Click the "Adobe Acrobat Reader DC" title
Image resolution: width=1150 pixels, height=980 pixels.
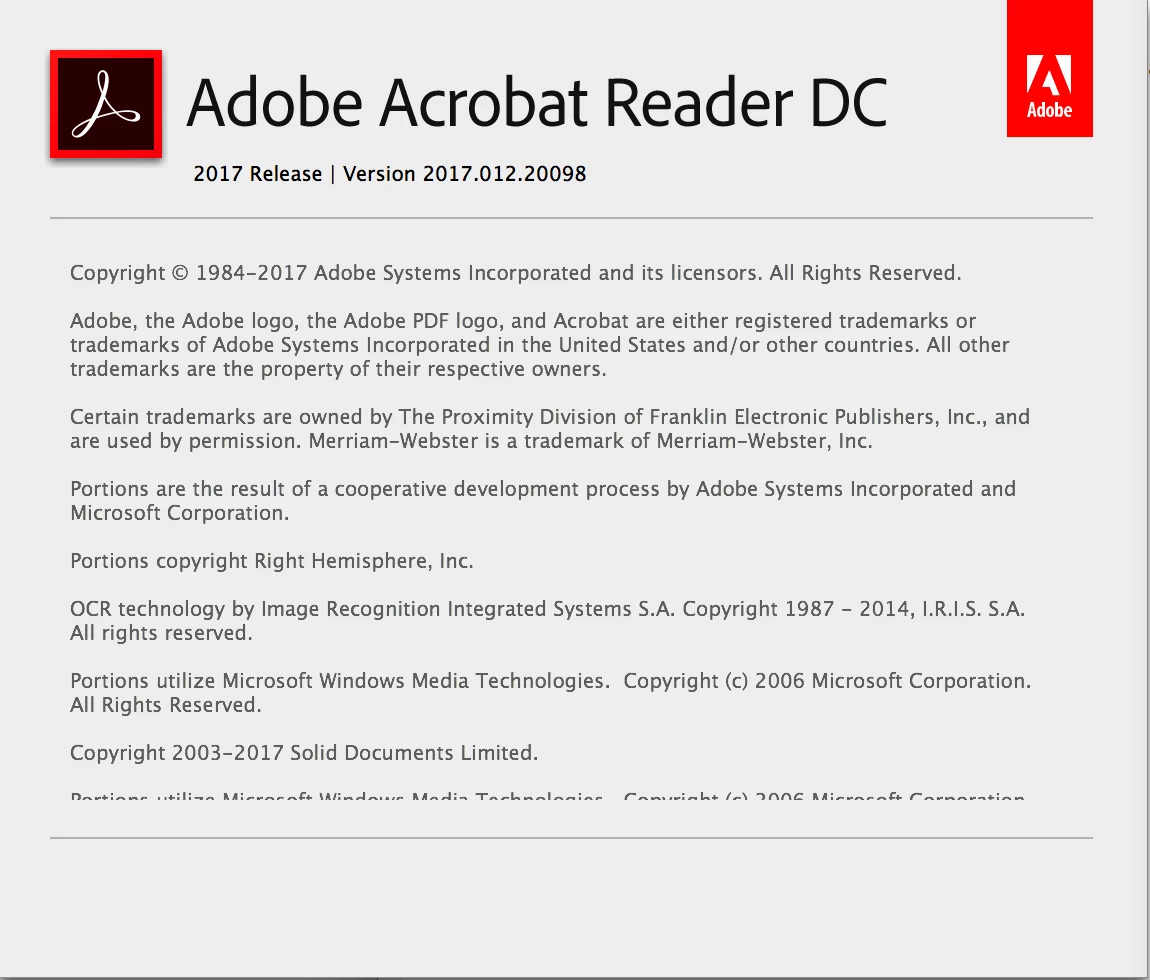pos(537,103)
